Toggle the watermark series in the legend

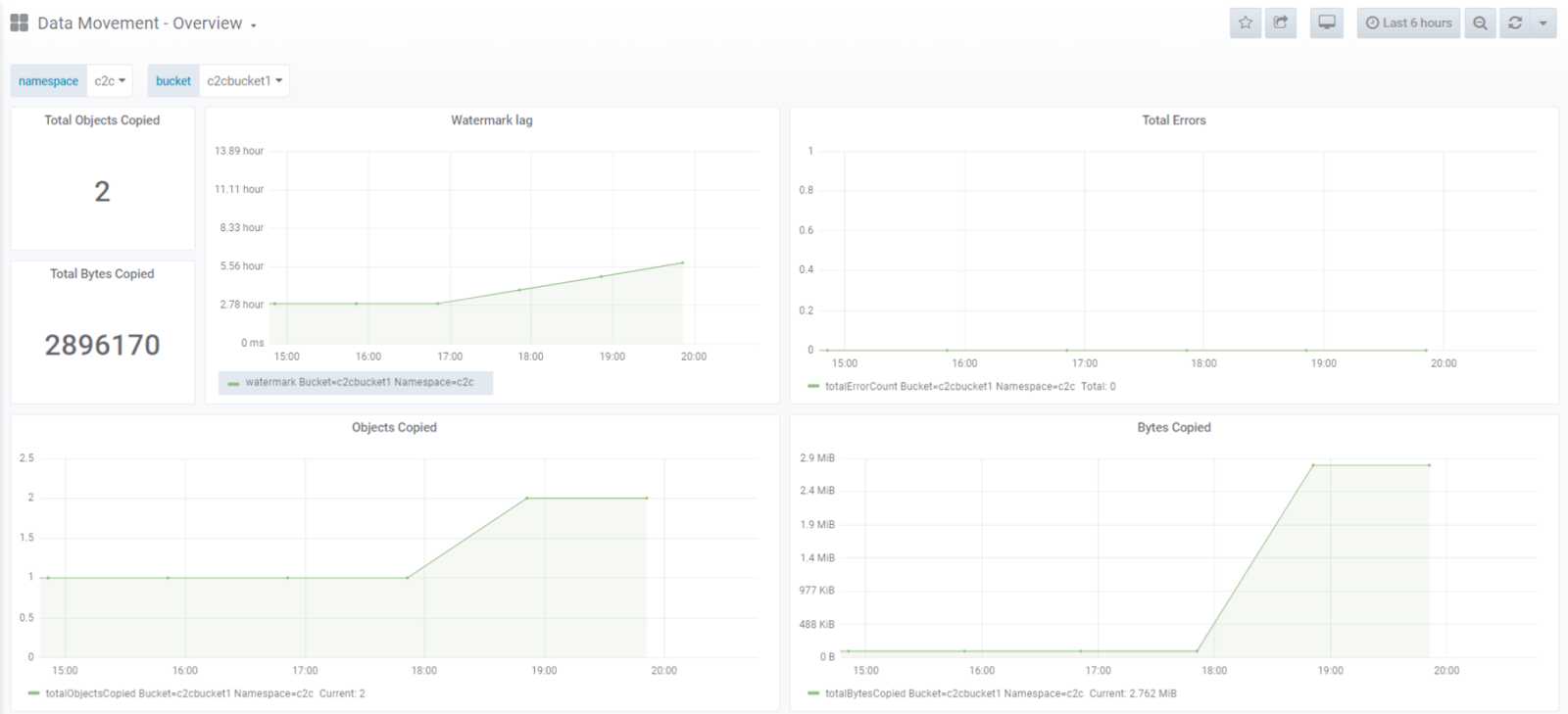click(359, 383)
